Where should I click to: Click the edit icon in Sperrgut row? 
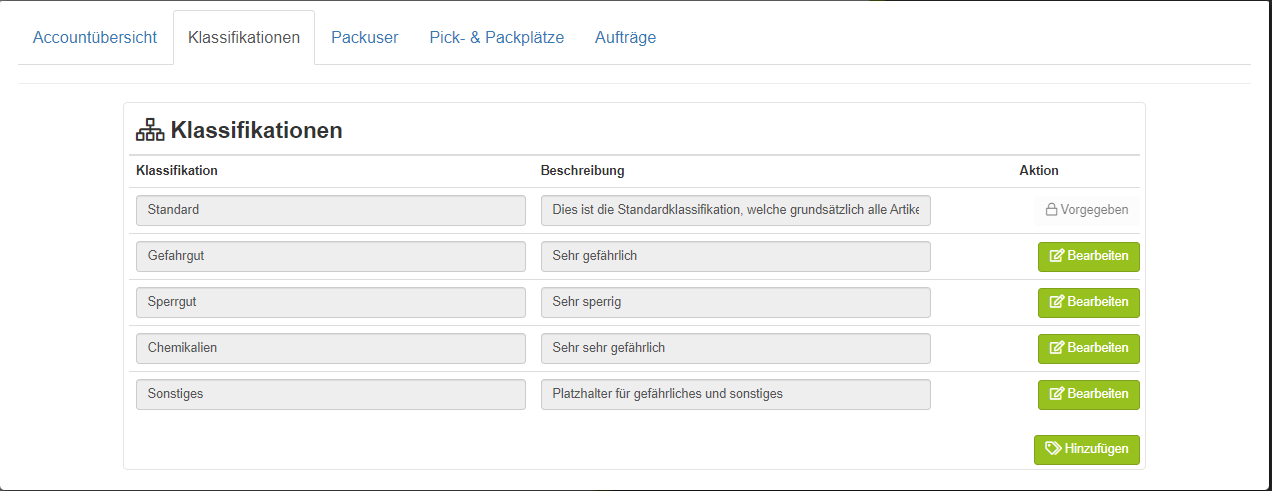1056,302
